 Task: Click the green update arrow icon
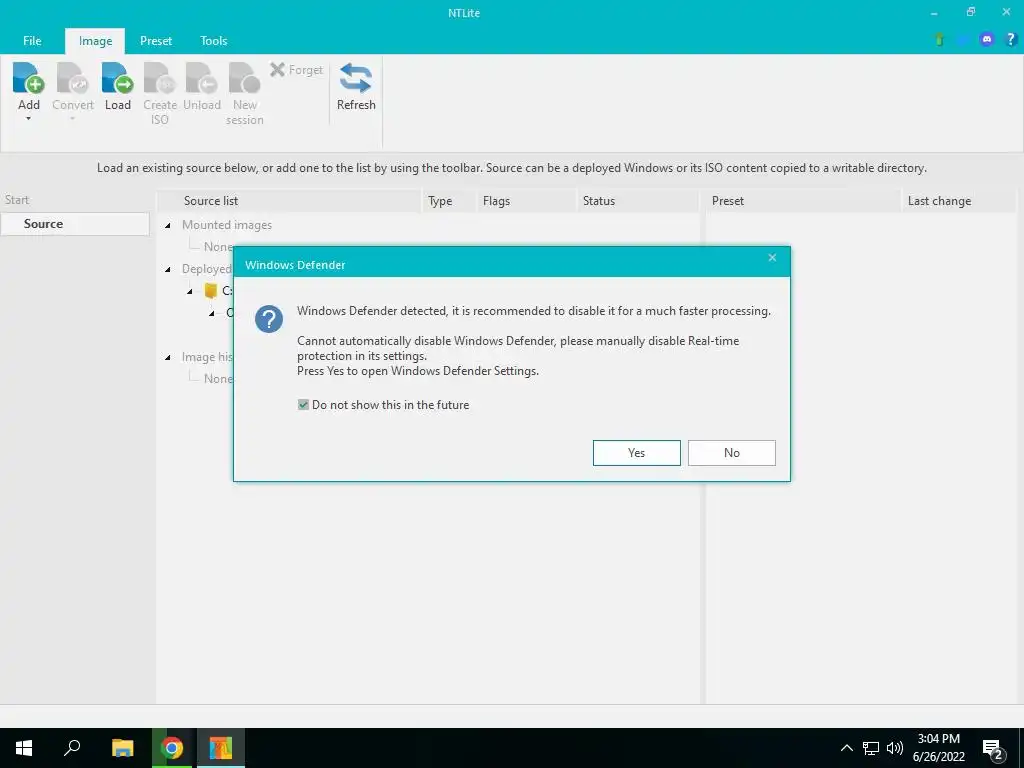coord(940,40)
